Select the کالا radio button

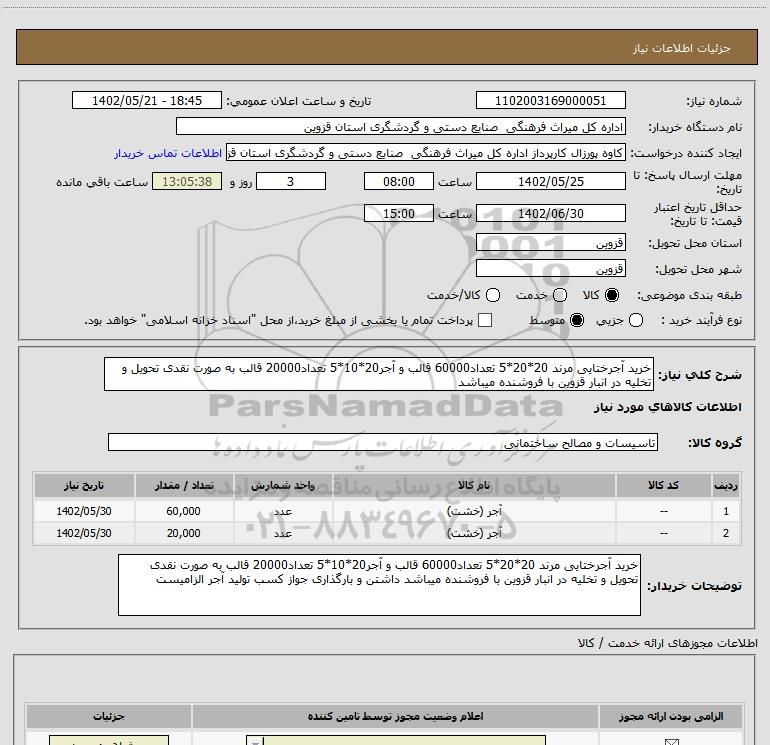point(612,295)
